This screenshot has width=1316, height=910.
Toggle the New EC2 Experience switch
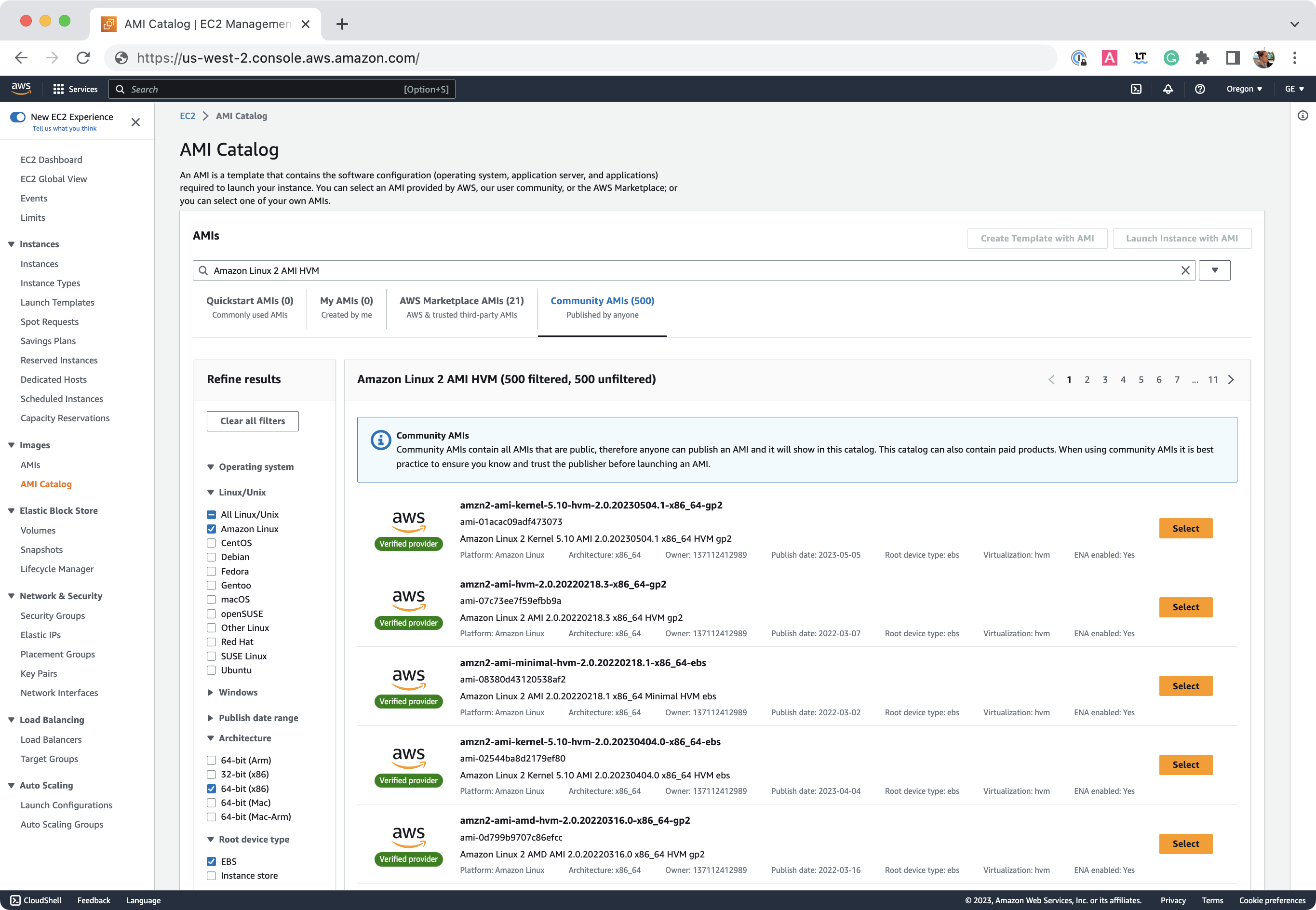point(18,116)
